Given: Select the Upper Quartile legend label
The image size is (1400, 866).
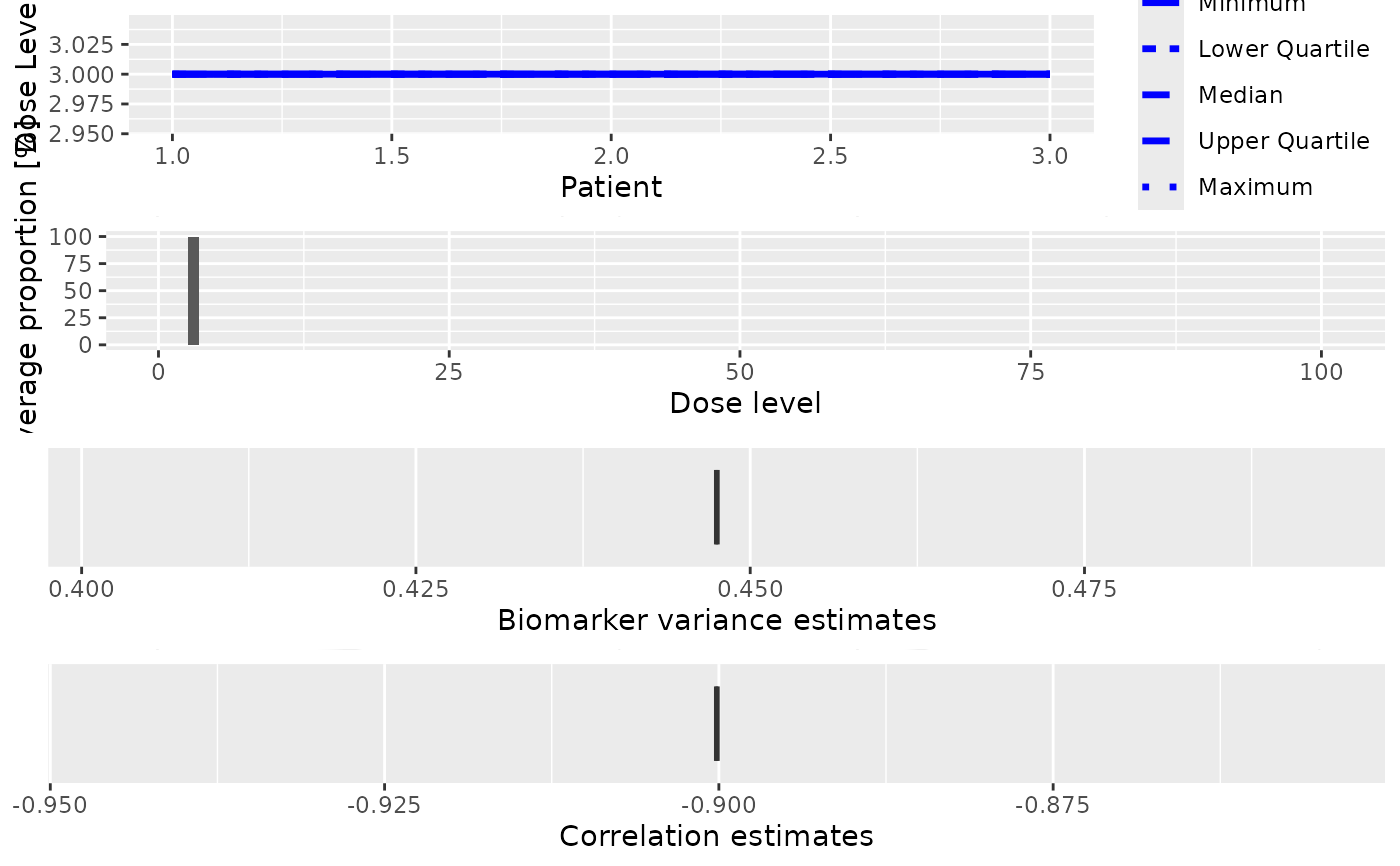Looking at the screenshot, I should click(x=1283, y=141).
